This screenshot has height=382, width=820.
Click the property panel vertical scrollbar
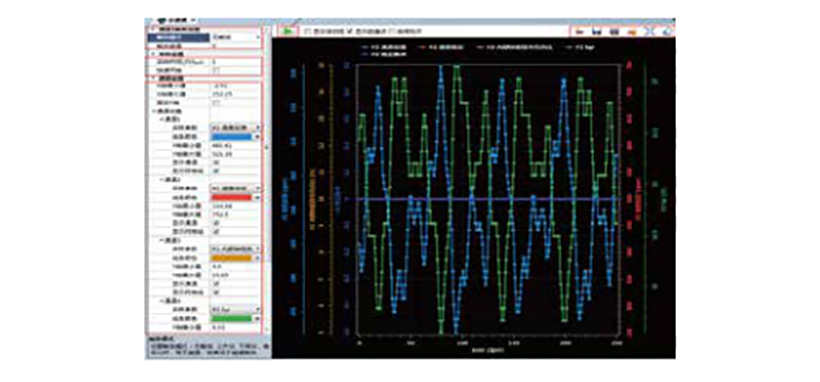265,147
